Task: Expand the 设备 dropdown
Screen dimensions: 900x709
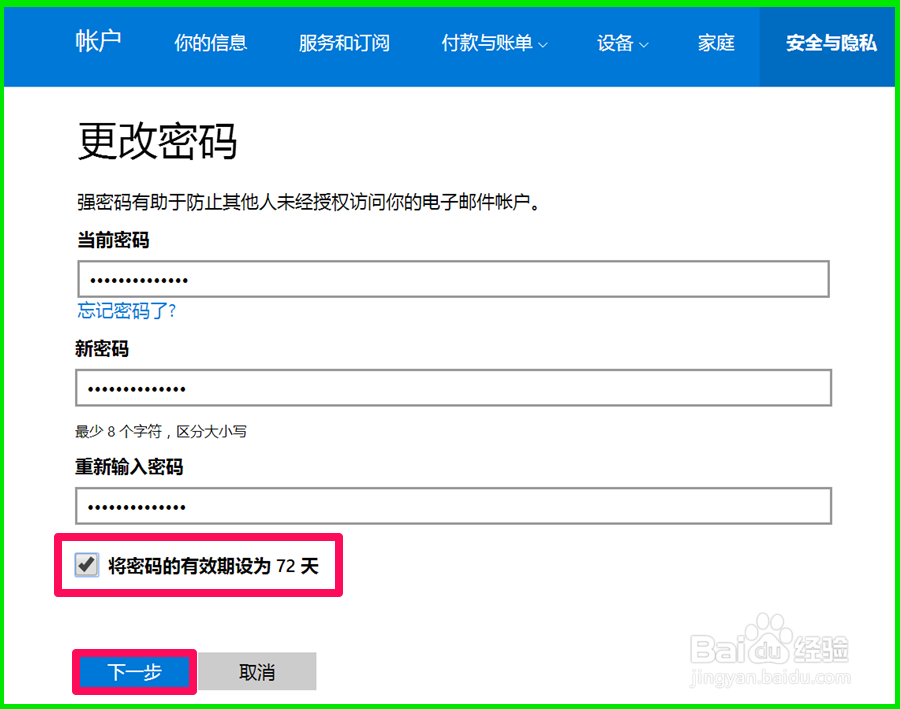Action: tap(616, 43)
